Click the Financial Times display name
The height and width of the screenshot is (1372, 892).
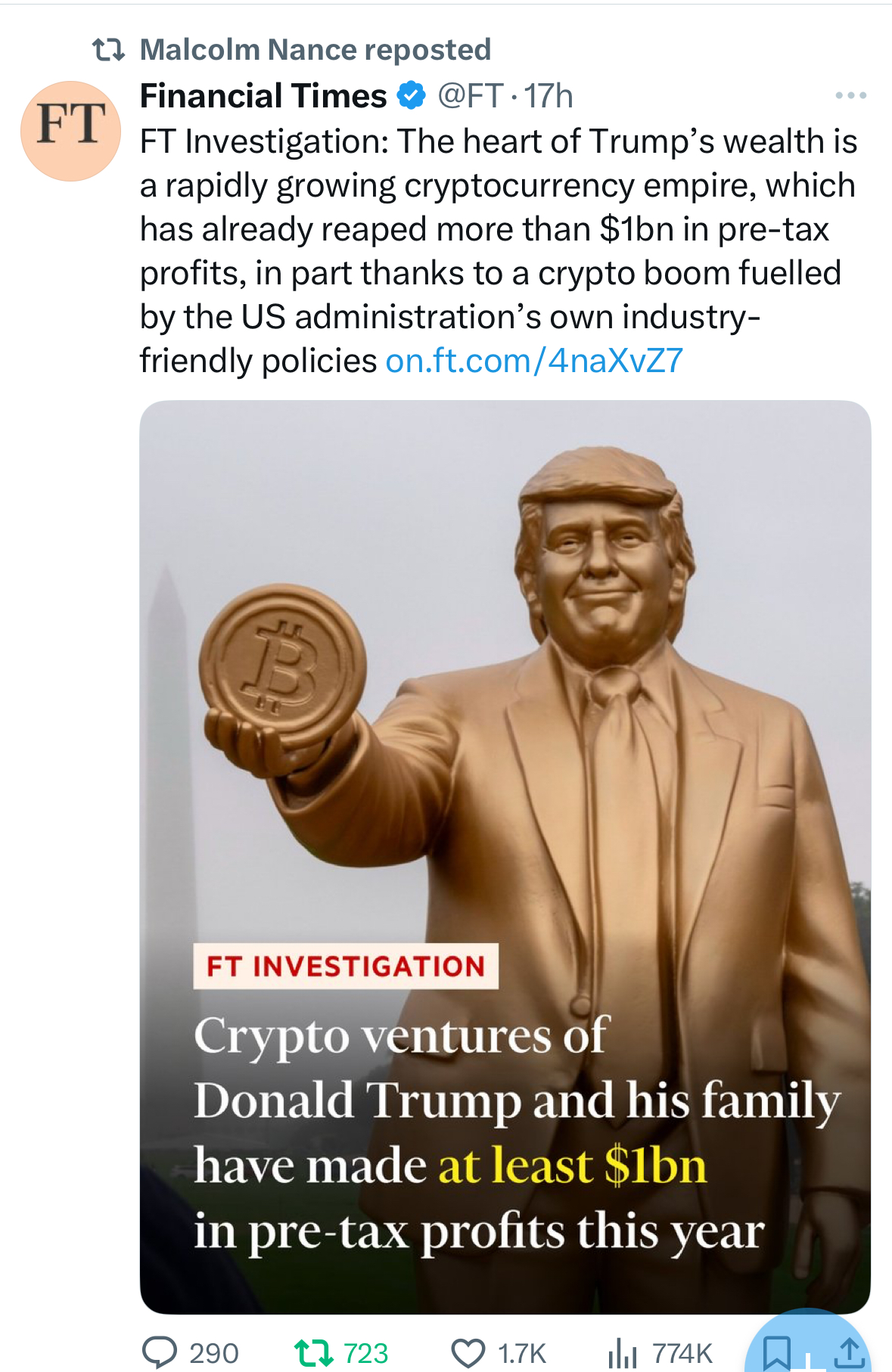point(263,96)
